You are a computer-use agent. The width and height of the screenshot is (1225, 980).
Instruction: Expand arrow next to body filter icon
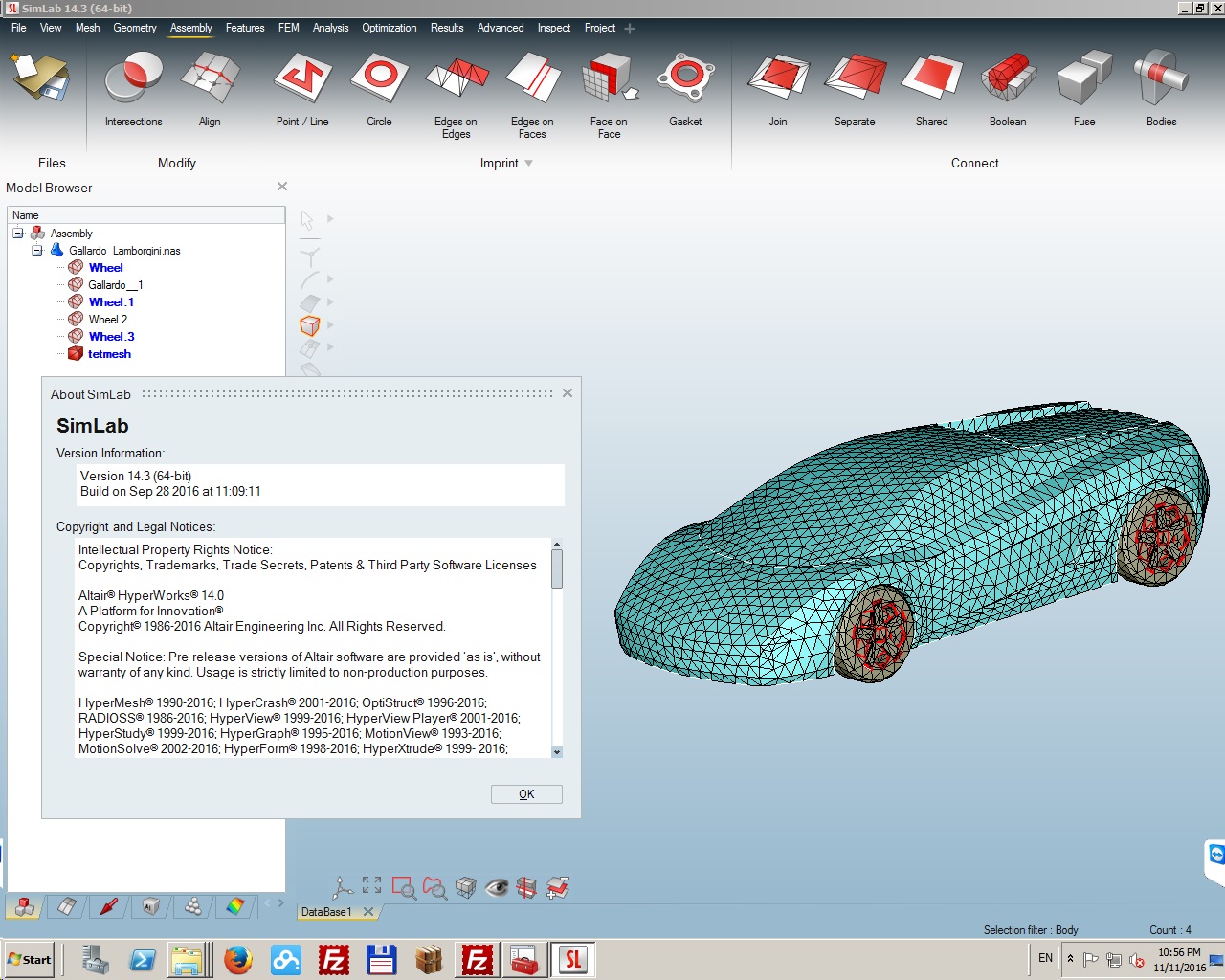330,325
